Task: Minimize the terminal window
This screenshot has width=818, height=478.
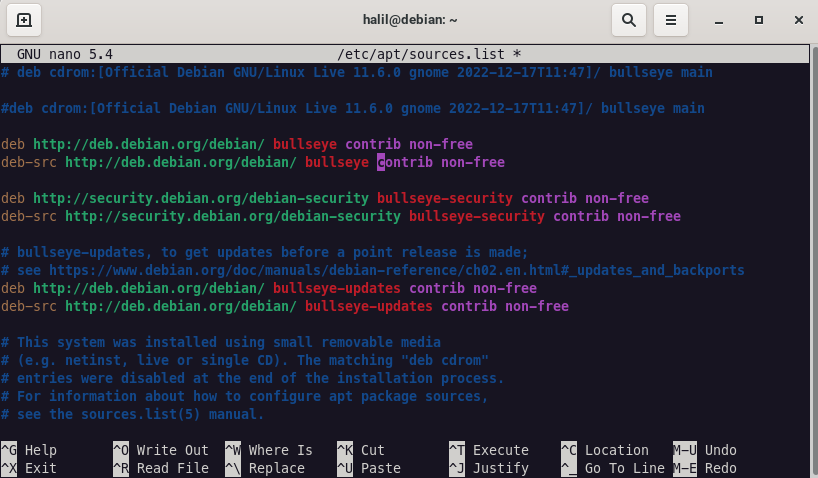Action: point(719,20)
